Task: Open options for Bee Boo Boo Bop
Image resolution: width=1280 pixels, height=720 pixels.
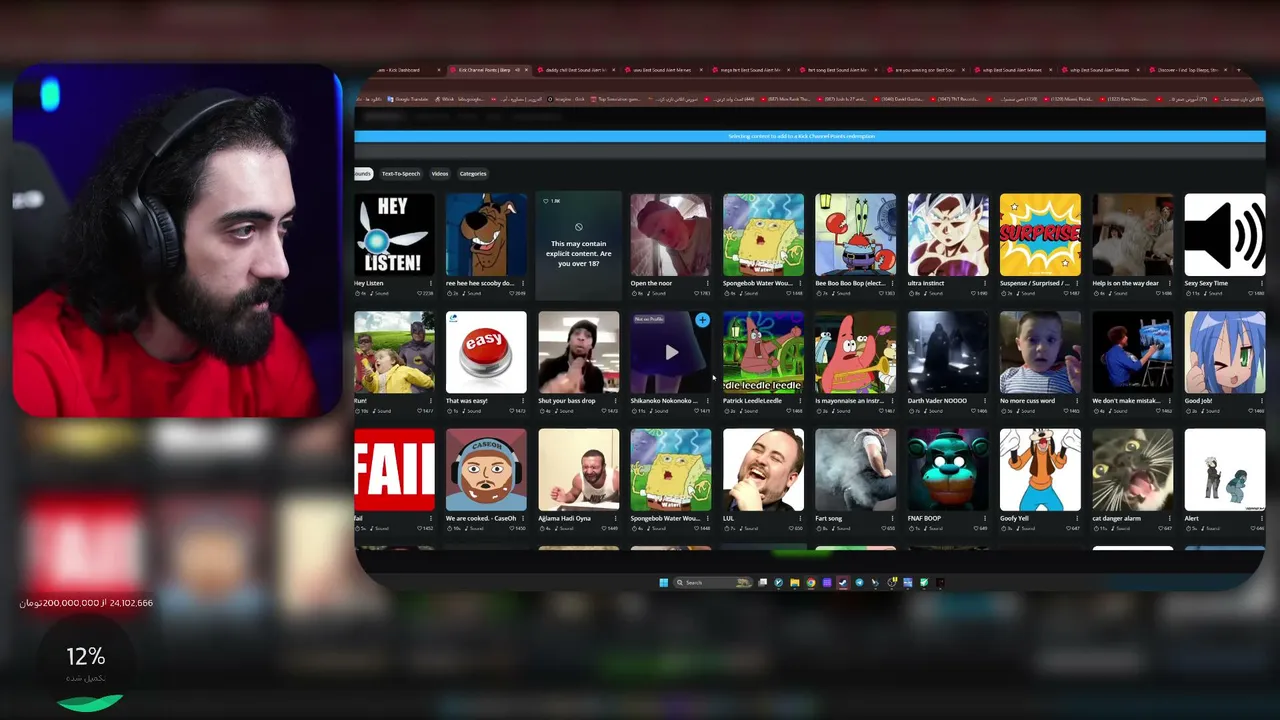Action: pos(893,283)
